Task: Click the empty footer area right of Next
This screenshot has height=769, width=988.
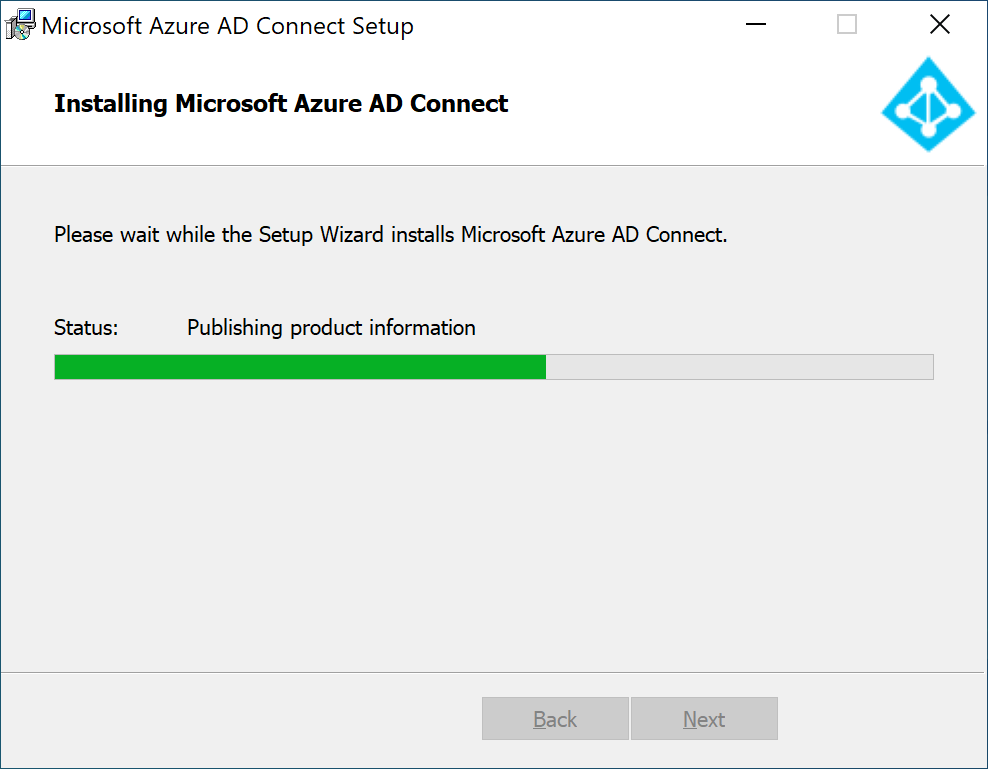Action: coord(882,719)
